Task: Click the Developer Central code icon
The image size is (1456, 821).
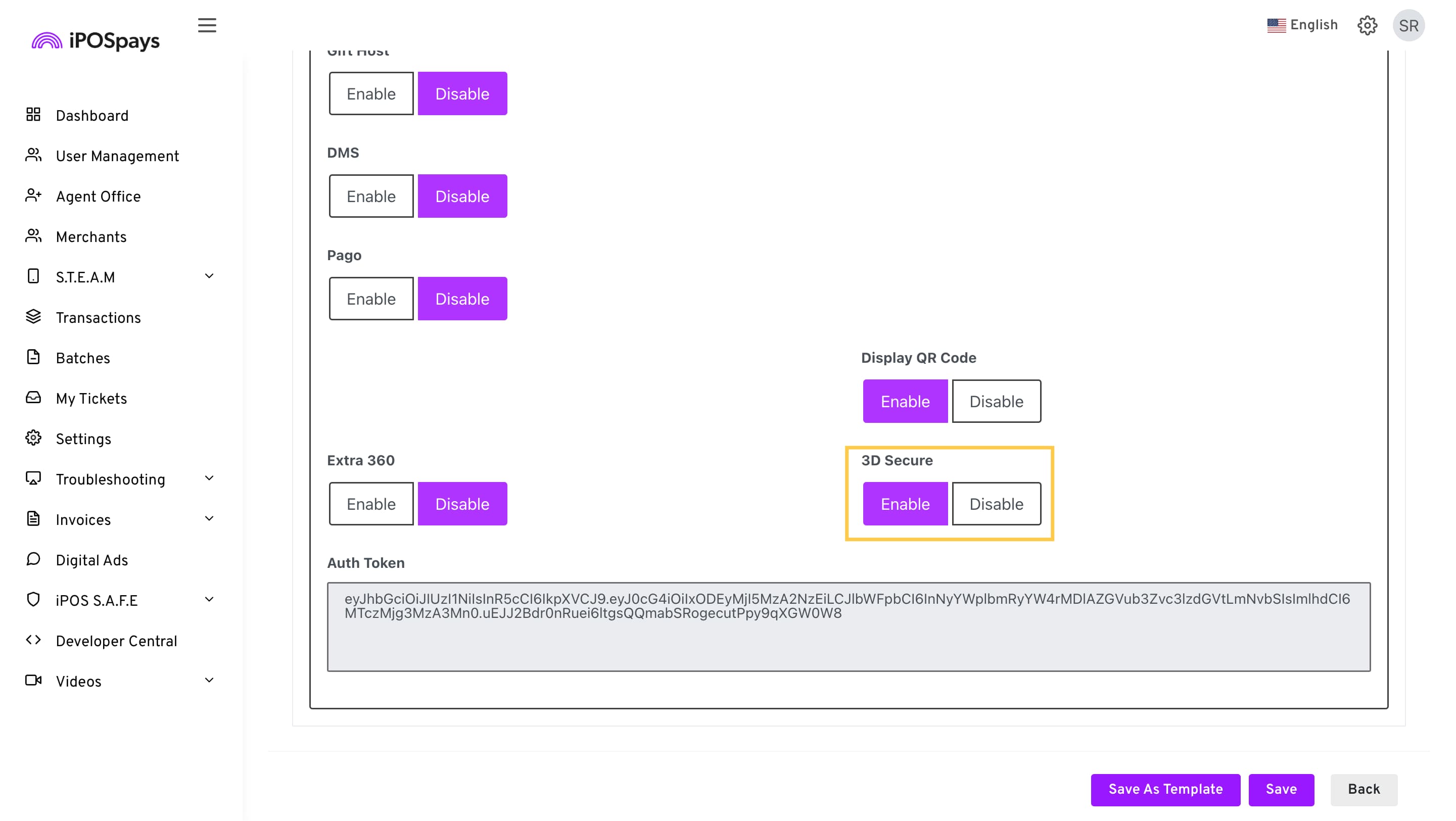Action: (33, 640)
